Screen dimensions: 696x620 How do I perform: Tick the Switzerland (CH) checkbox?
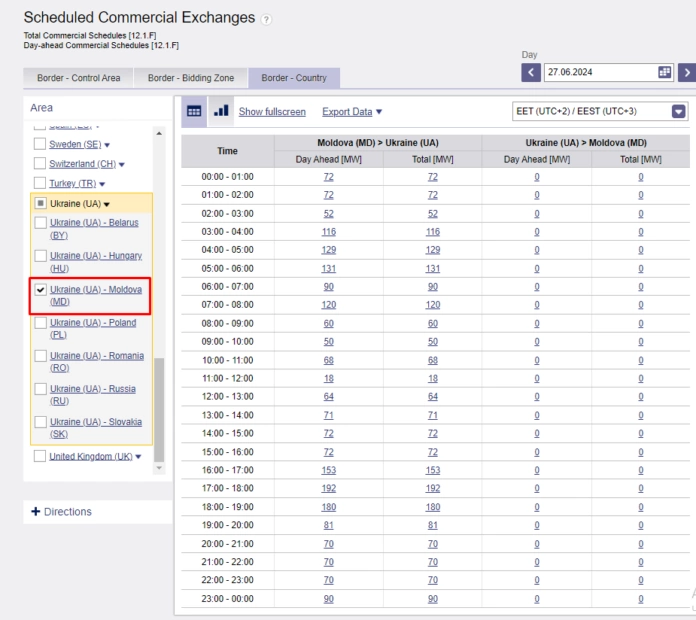coord(40,163)
